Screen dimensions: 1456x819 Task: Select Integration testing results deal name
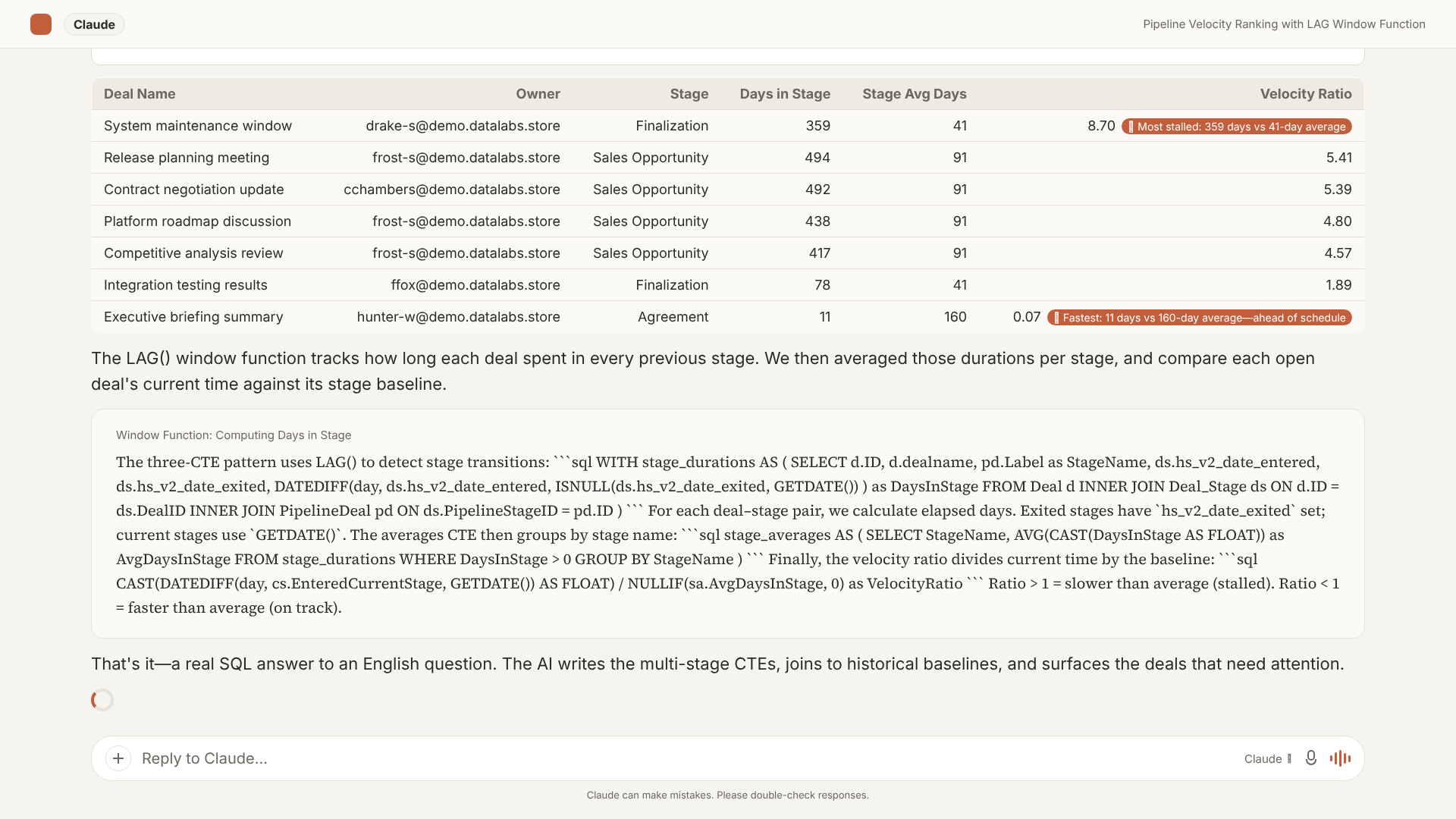186,285
